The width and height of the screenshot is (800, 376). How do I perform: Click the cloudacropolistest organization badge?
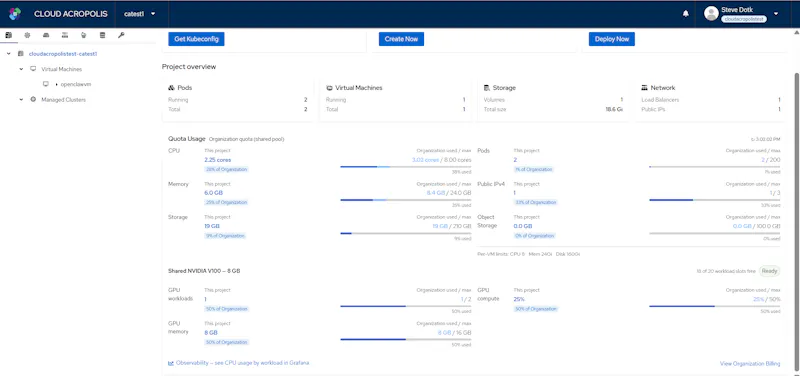tap(744, 19)
